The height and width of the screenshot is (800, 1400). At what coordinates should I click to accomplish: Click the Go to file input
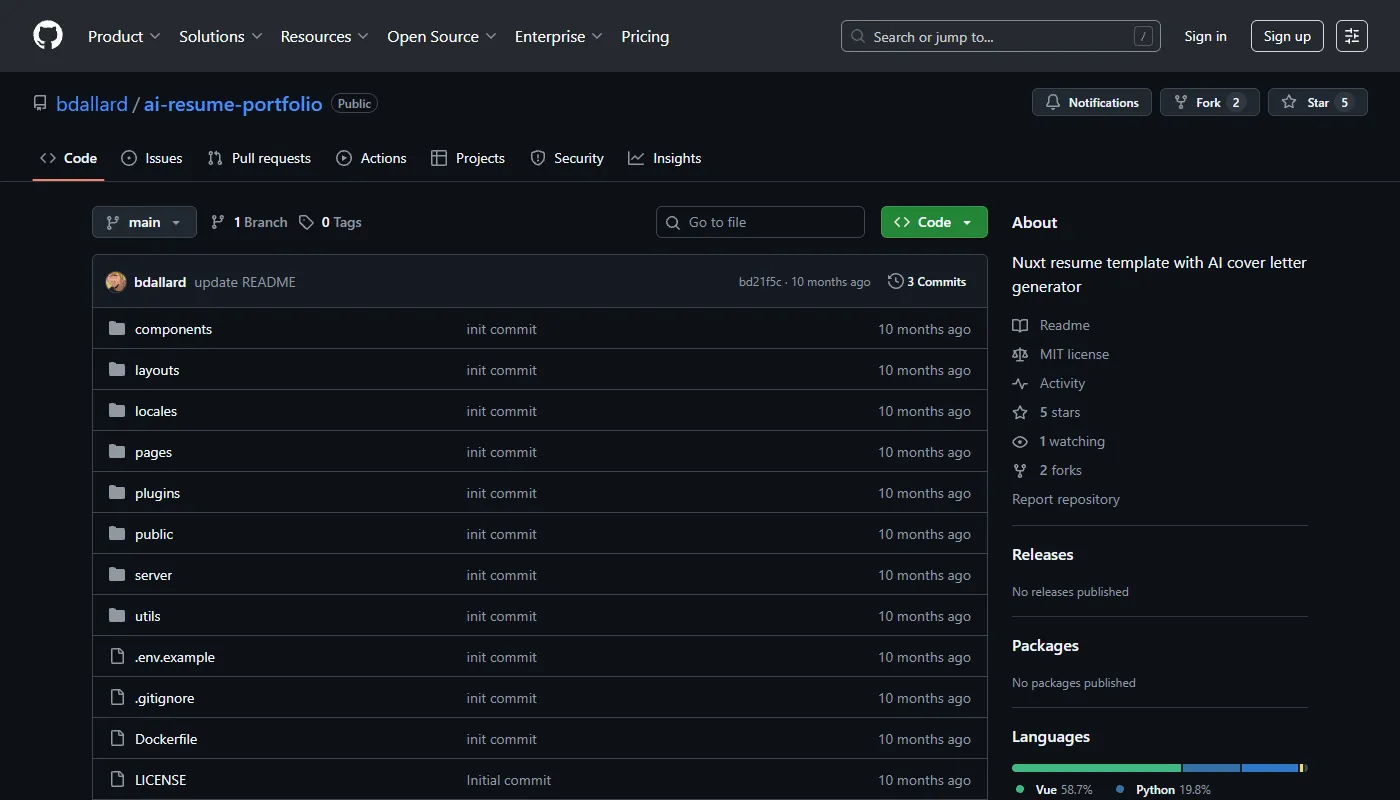(x=760, y=222)
